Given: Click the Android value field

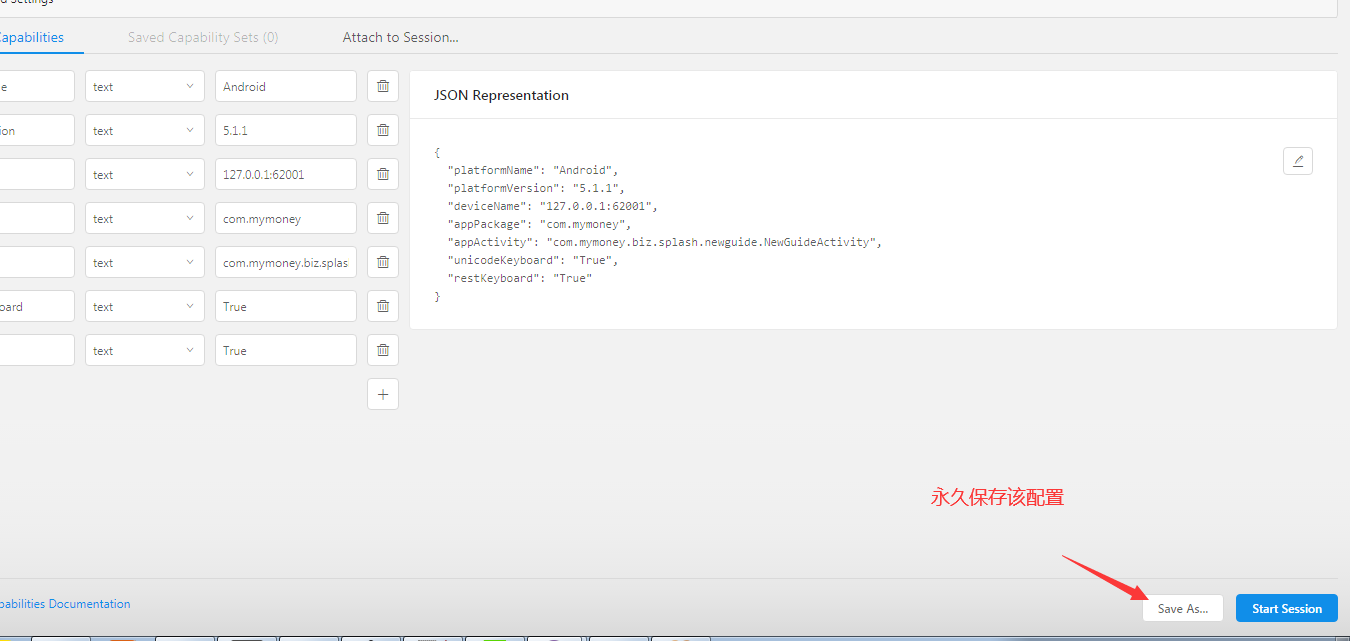Looking at the screenshot, I should [286, 86].
